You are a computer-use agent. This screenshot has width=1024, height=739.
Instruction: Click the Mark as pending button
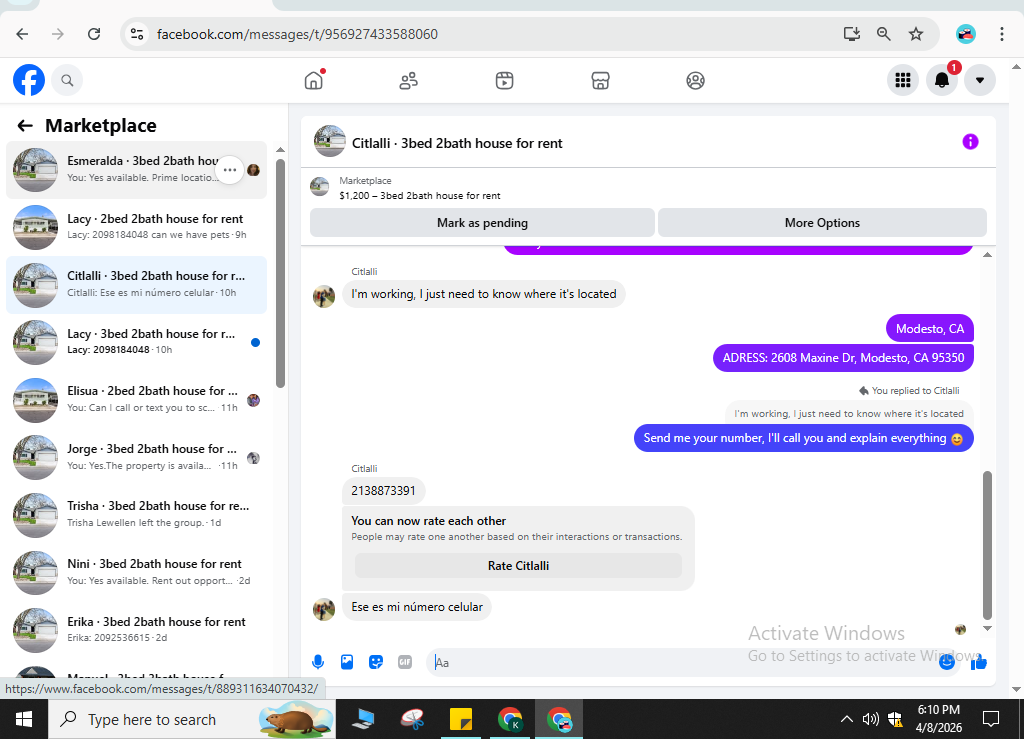point(482,223)
